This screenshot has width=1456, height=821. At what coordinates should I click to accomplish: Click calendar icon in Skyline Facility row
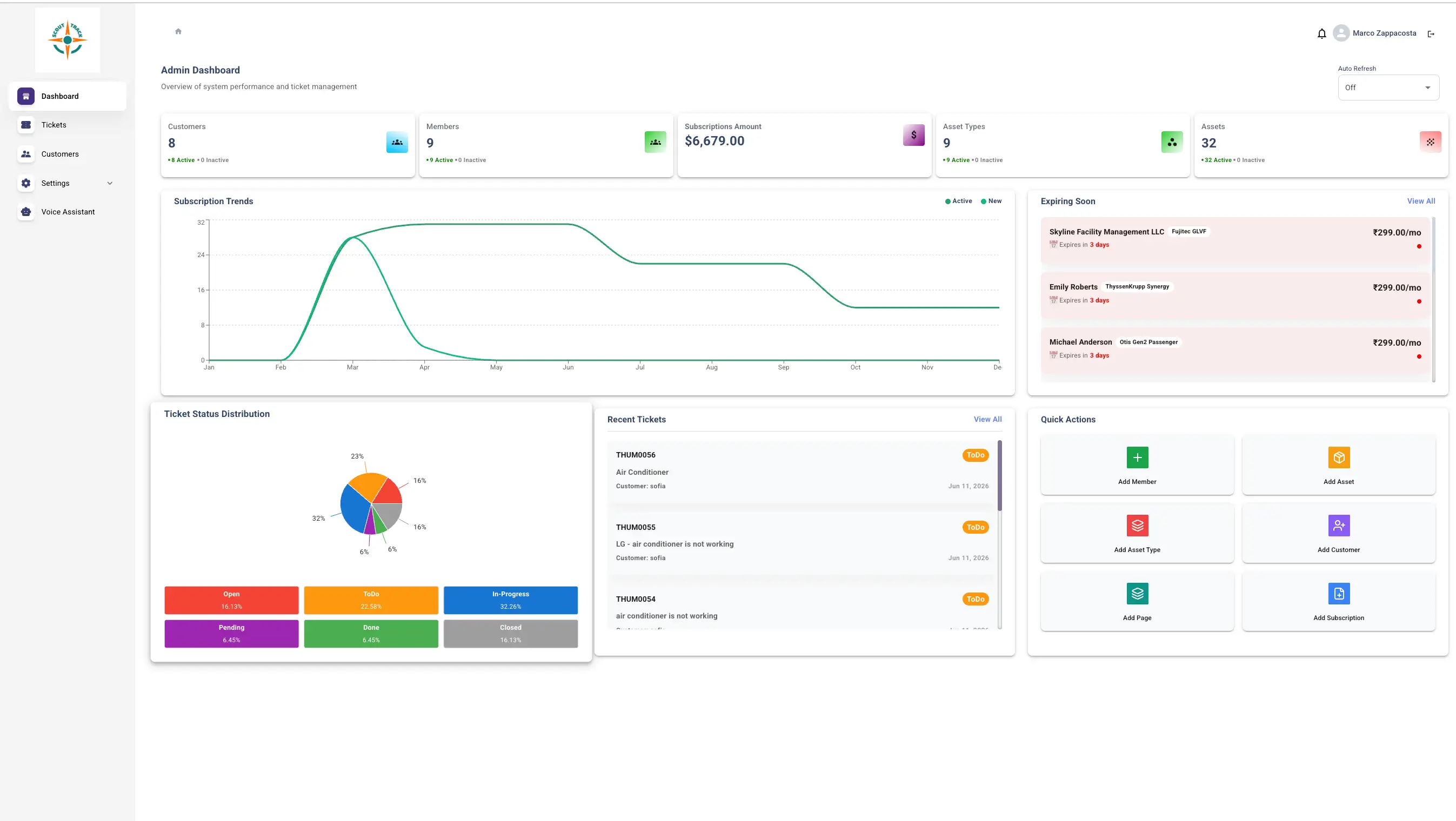[x=1053, y=245]
